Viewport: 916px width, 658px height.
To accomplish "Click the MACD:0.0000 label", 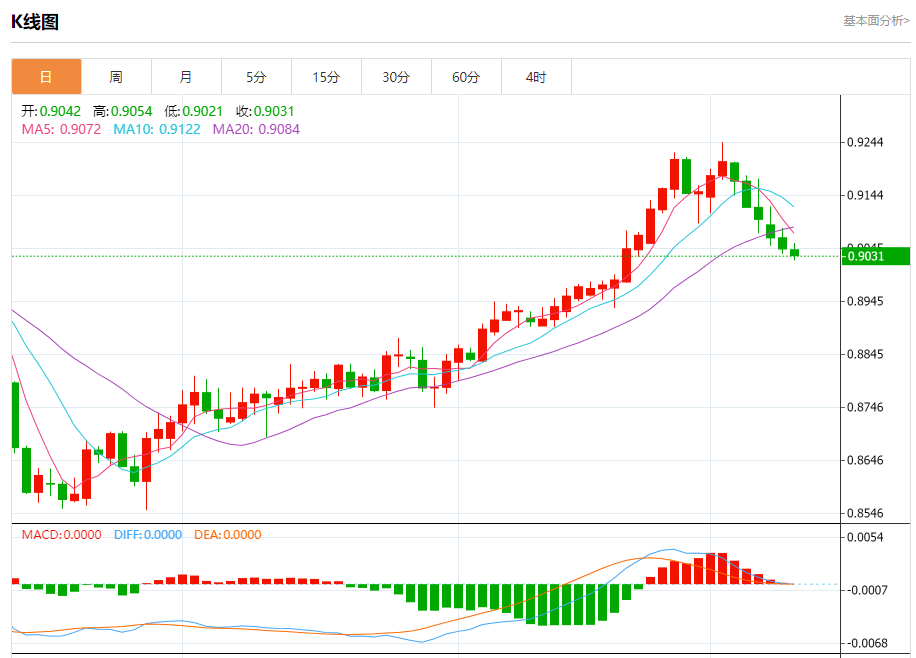I will pos(61,535).
